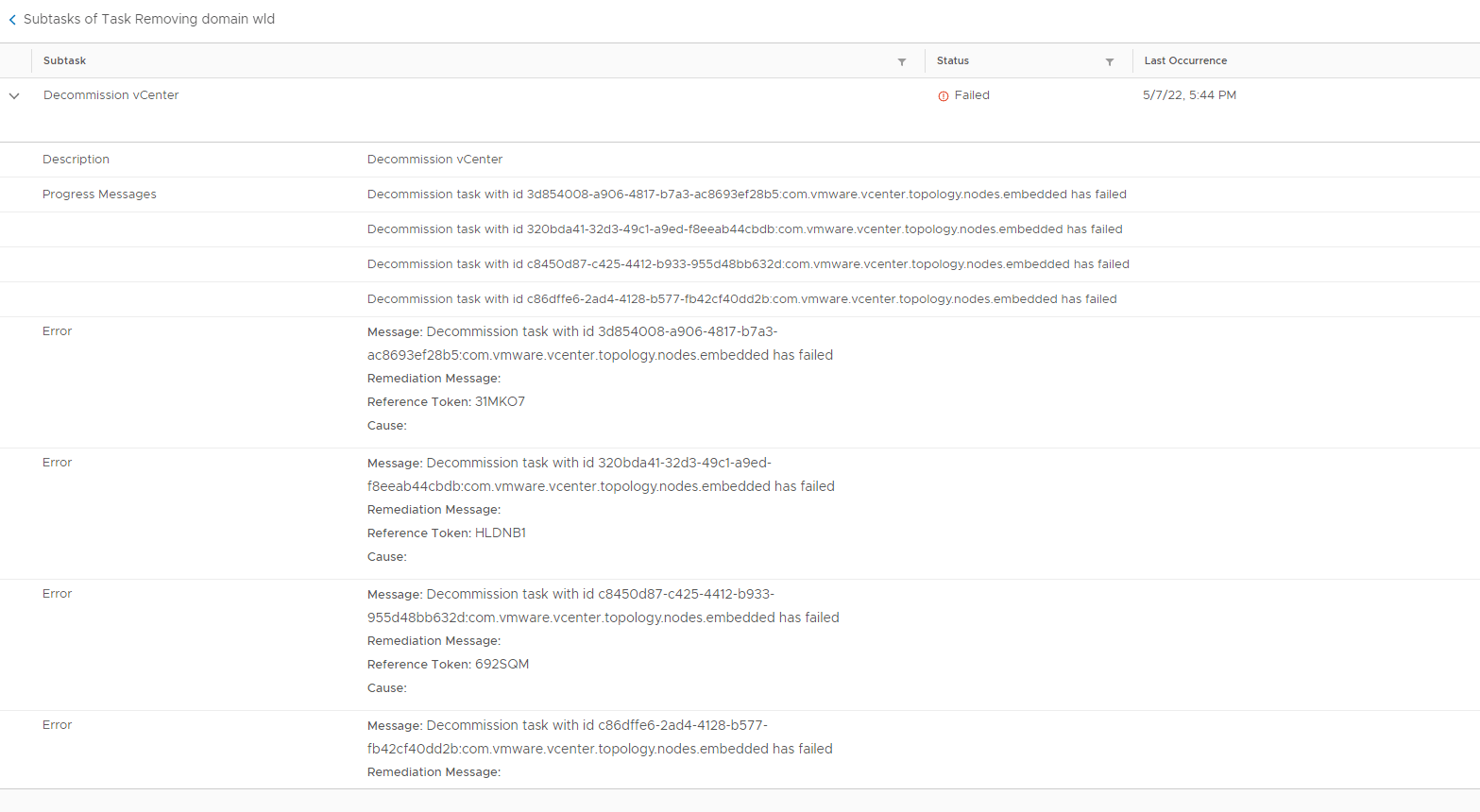This screenshot has height=812, width=1480.
Task: Click Reference Token: HLDNB1
Action: pos(447,533)
